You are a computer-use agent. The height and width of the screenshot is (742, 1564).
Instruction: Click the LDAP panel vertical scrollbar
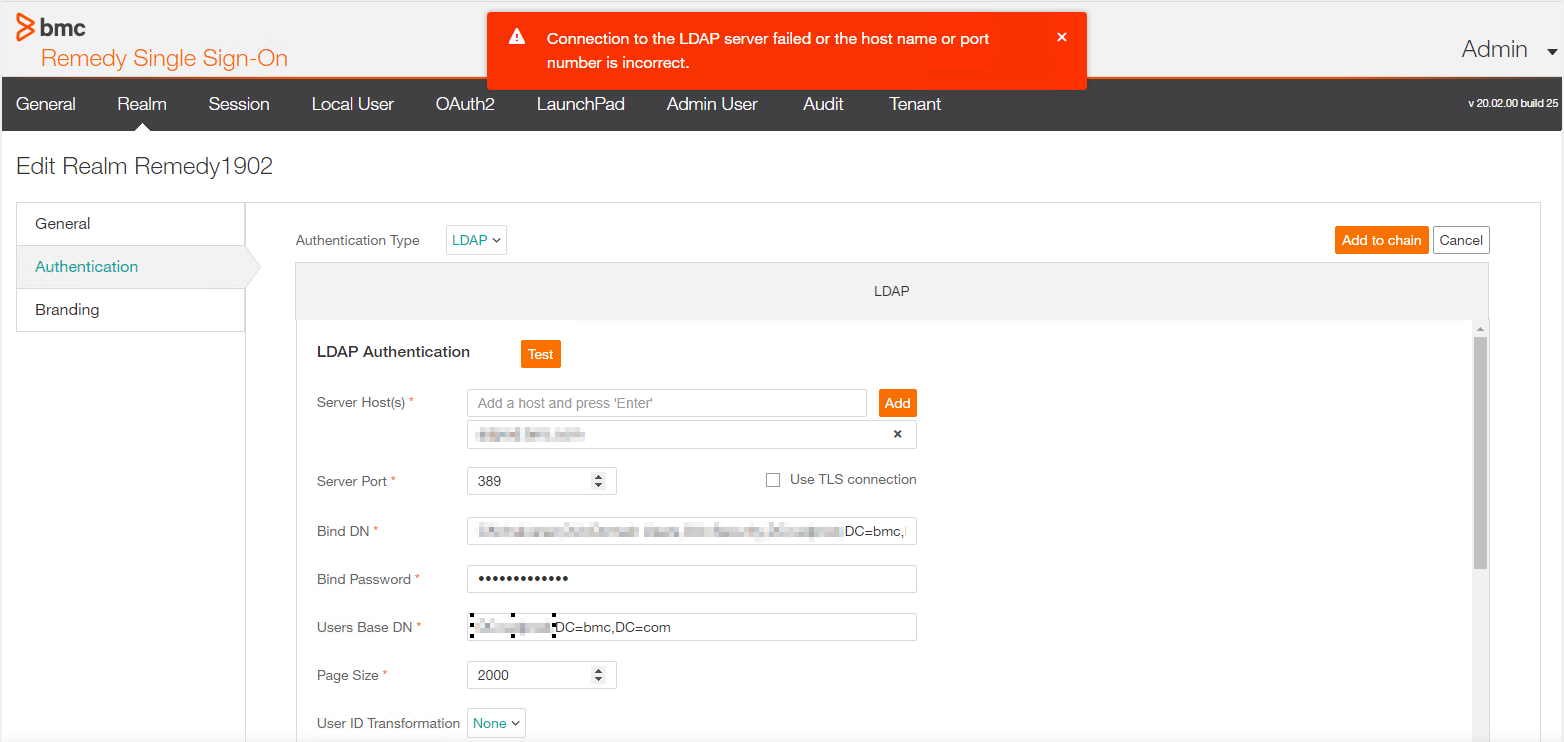[x=1481, y=453]
